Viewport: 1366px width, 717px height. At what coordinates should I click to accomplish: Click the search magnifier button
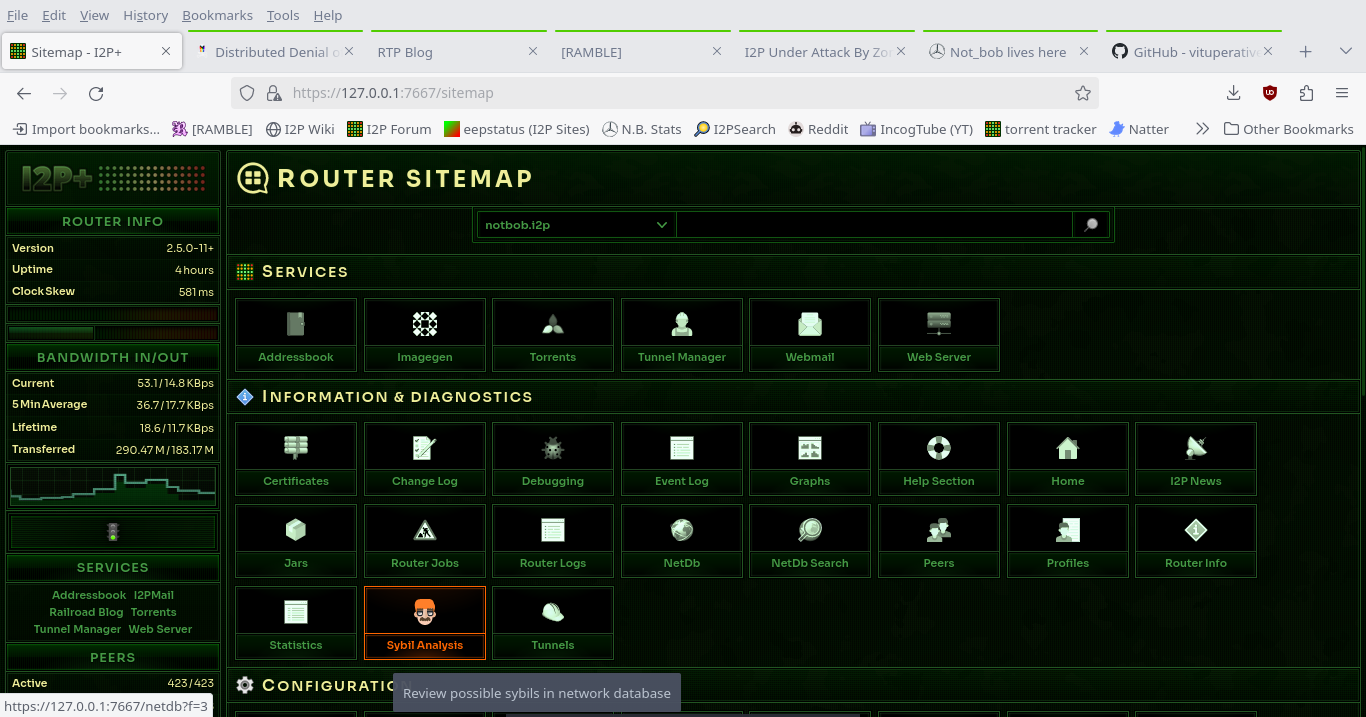(1091, 225)
